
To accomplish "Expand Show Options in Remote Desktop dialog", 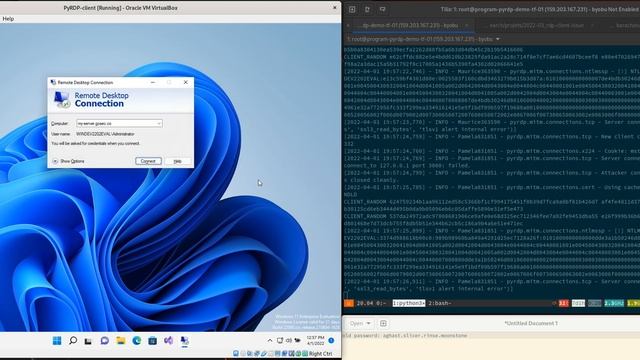I will pos(68,161).
